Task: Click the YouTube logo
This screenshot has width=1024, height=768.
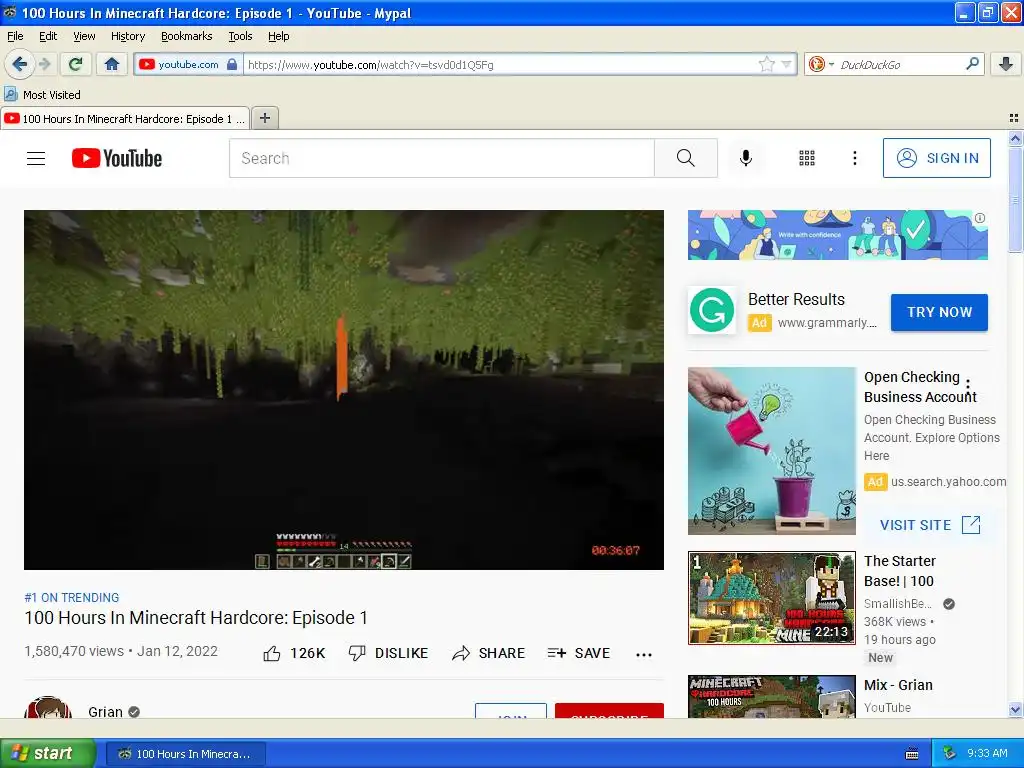Action: (x=117, y=158)
